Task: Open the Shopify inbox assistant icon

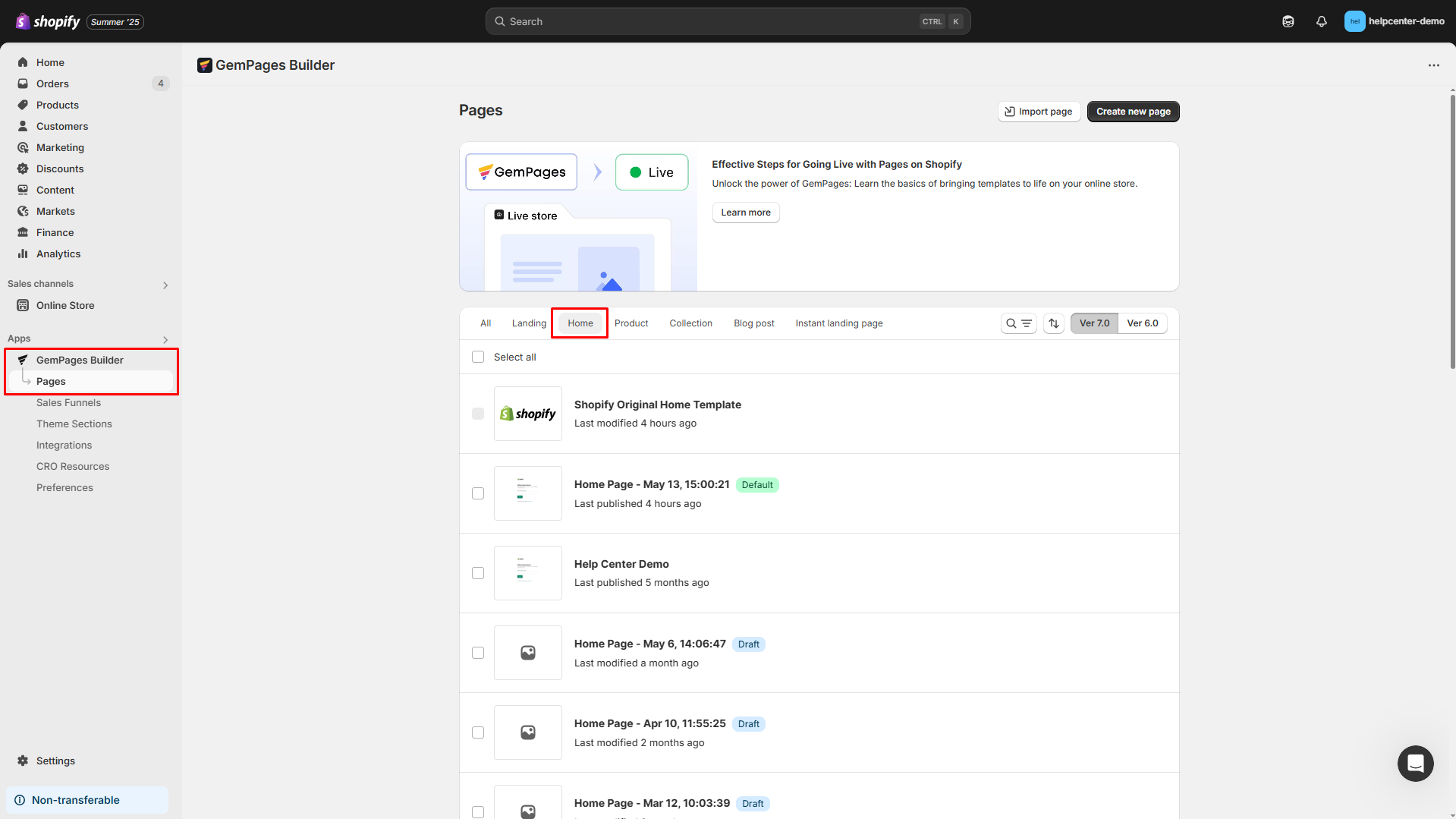Action: [x=1288, y=21]
